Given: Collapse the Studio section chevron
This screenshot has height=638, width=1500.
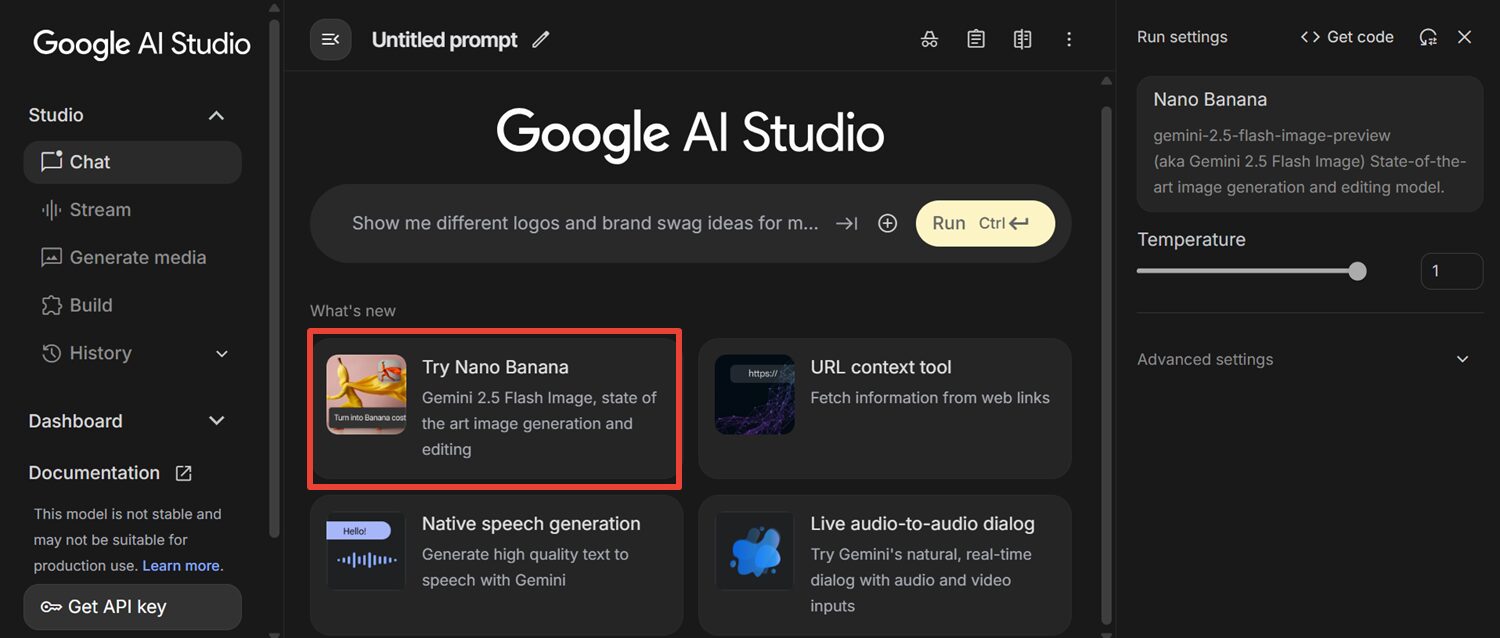Looking at the screenshot, I should [x=216, y=115].
